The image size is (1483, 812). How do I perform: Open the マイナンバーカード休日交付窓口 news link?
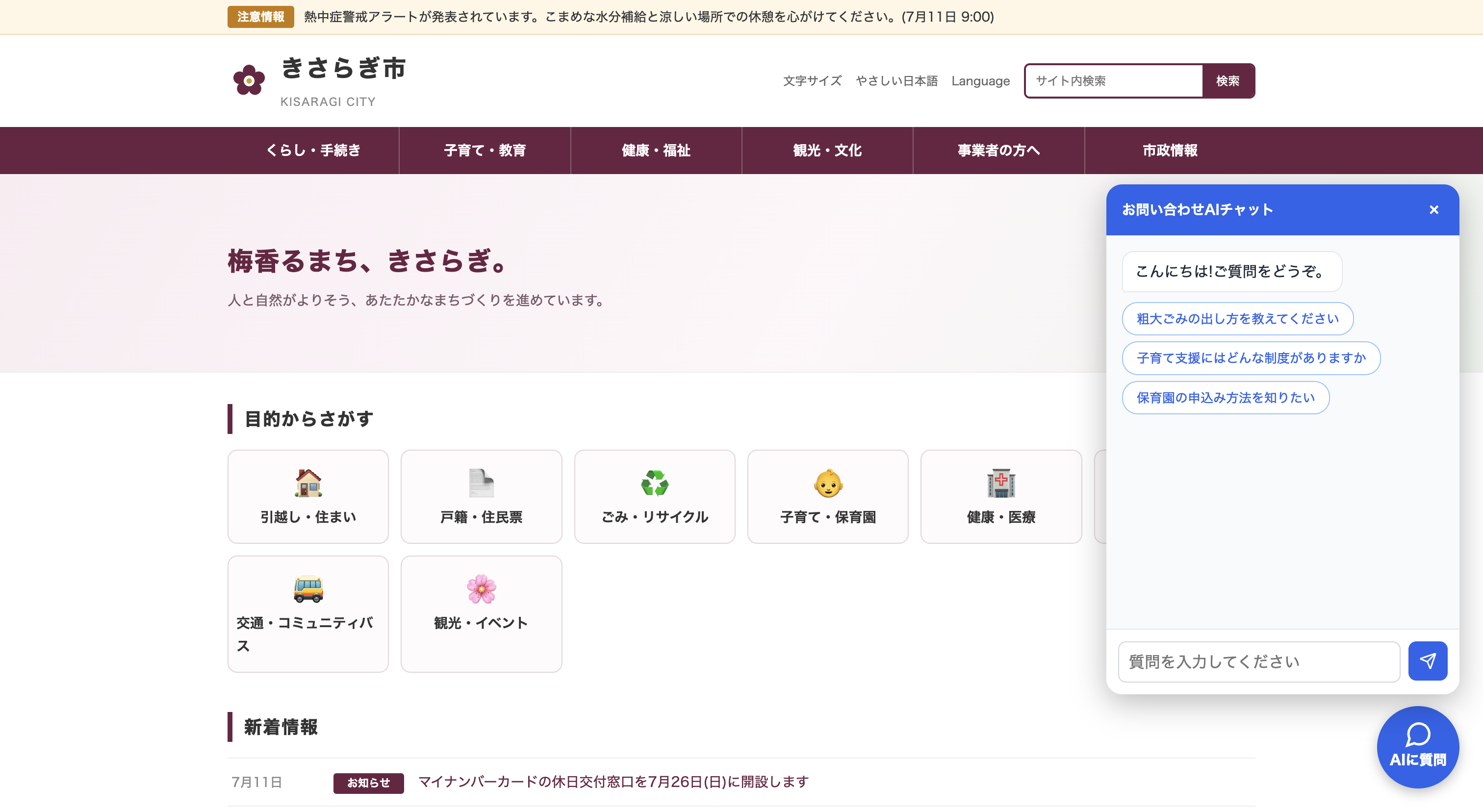click(614, 782)
